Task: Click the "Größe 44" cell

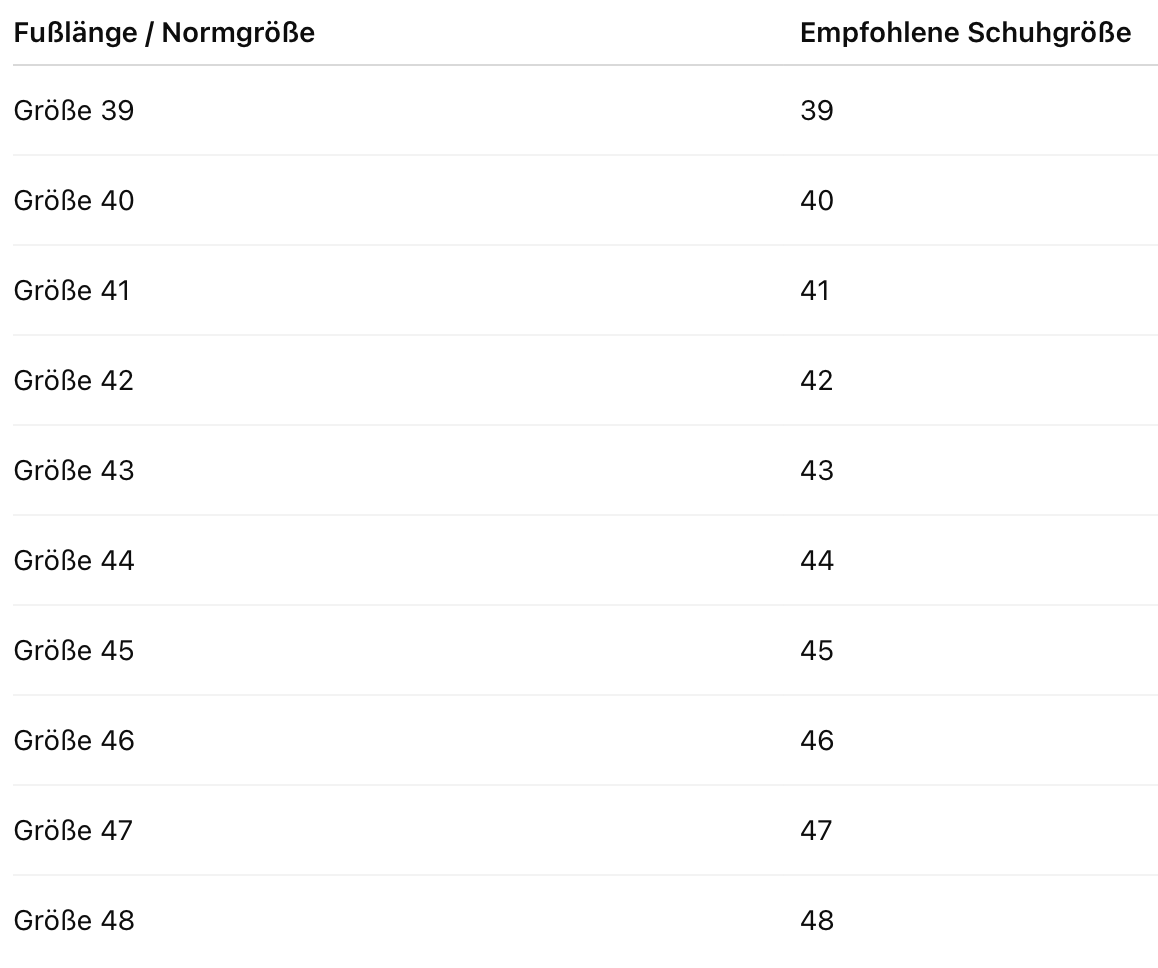Action: pyautogui.click(x=74, y=561)
